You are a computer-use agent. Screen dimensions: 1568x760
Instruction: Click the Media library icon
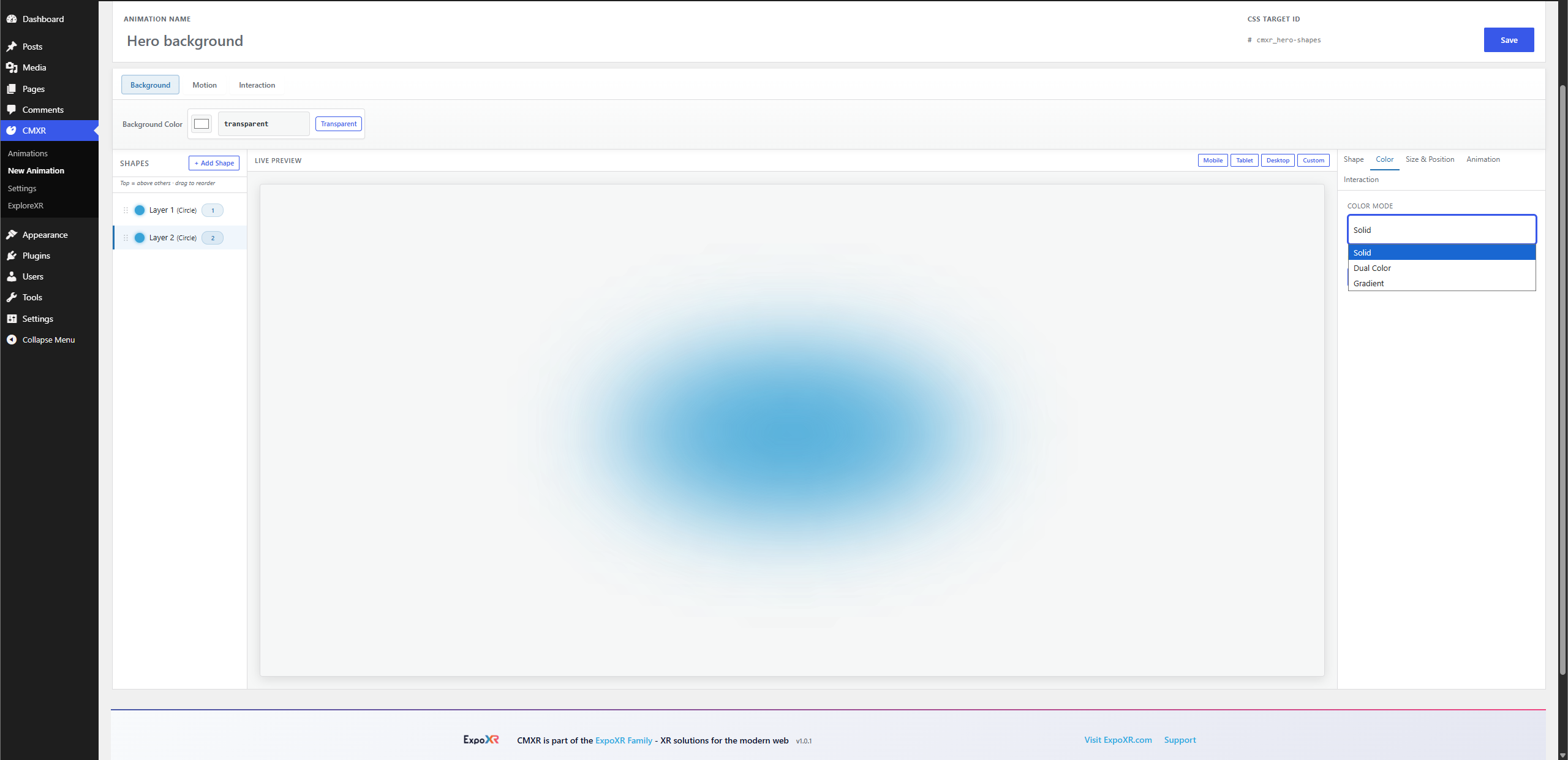click(12, 67)
